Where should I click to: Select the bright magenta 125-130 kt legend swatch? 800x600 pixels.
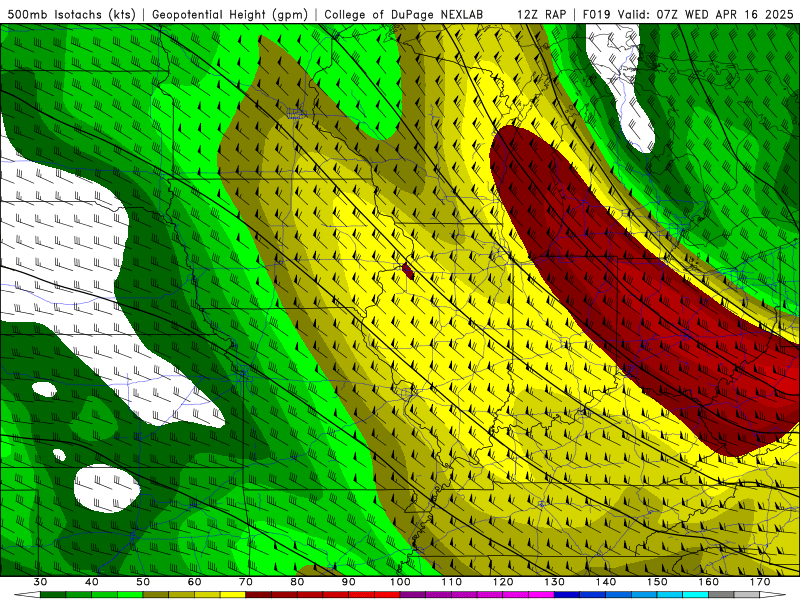coord(541,594)
